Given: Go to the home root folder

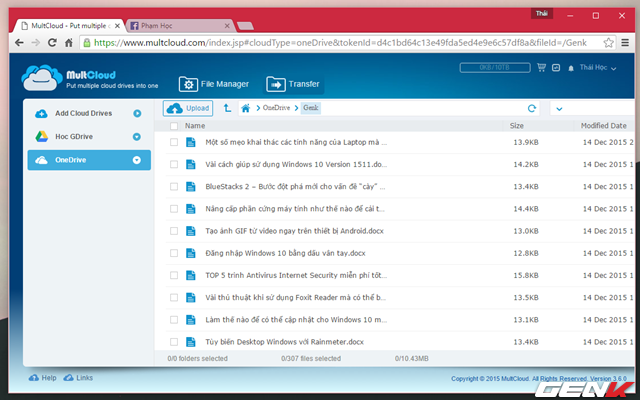Looking at the screenshot, I should pyautogui.click(x=245, y=107).
